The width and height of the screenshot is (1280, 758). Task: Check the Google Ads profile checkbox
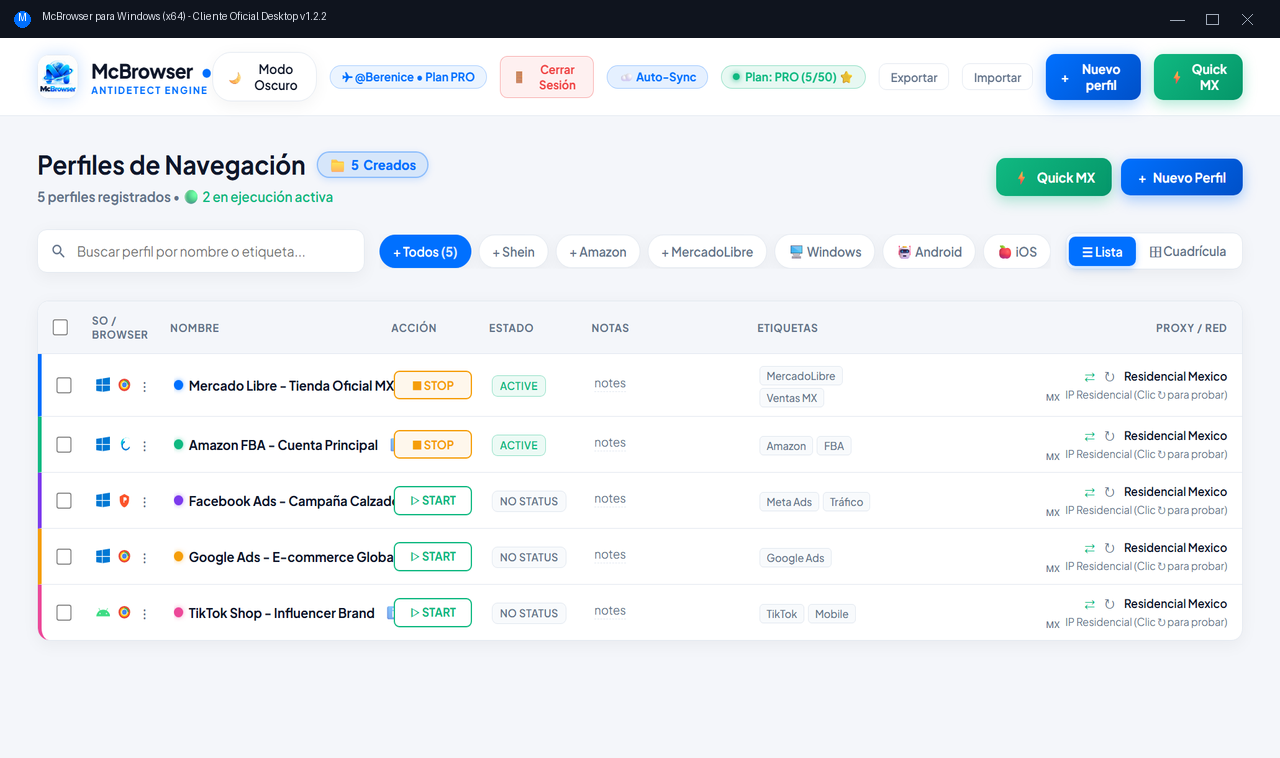pos(64,556)
